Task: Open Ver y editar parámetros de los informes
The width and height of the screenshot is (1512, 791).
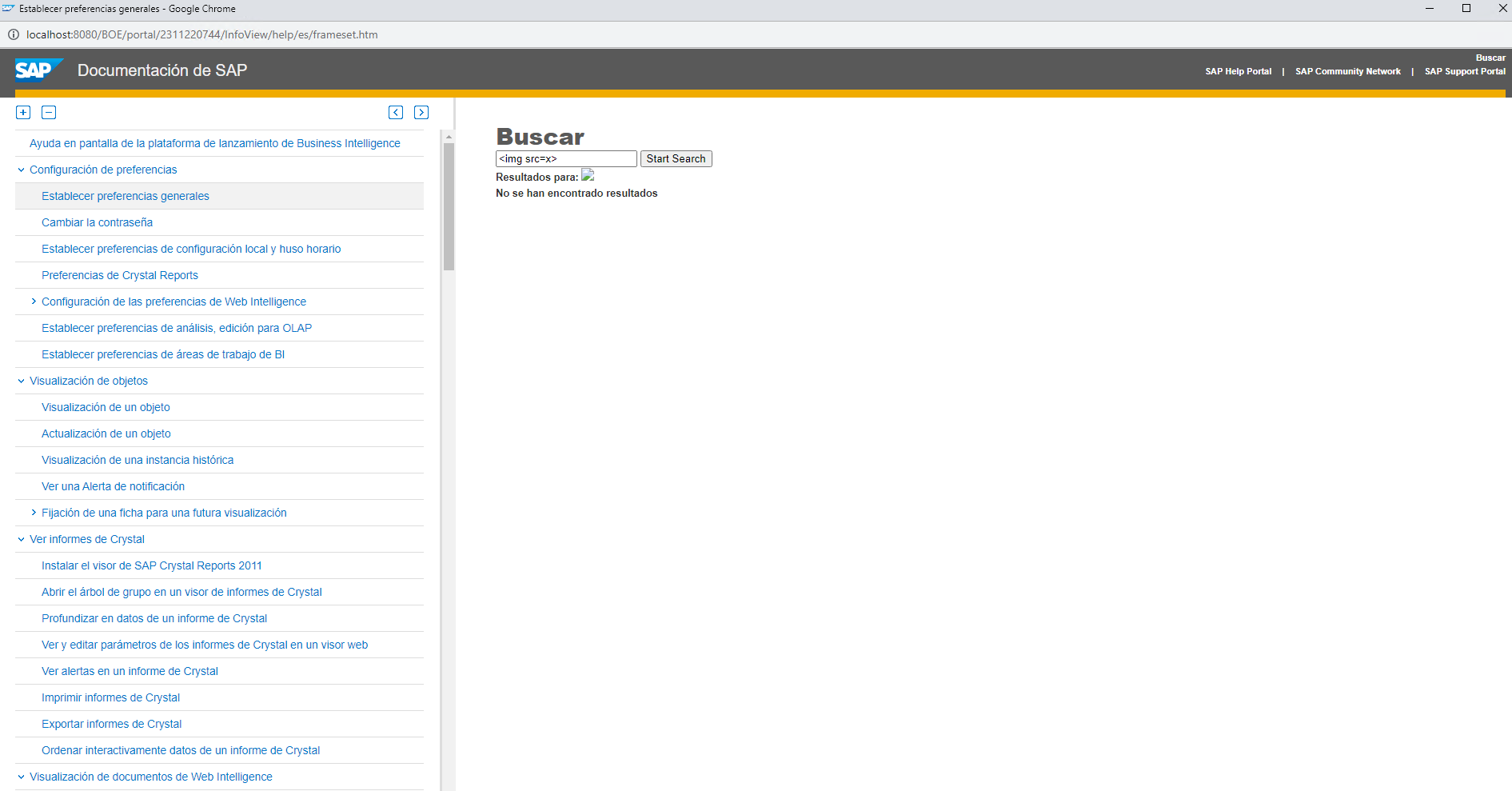Action: point(205,645)
